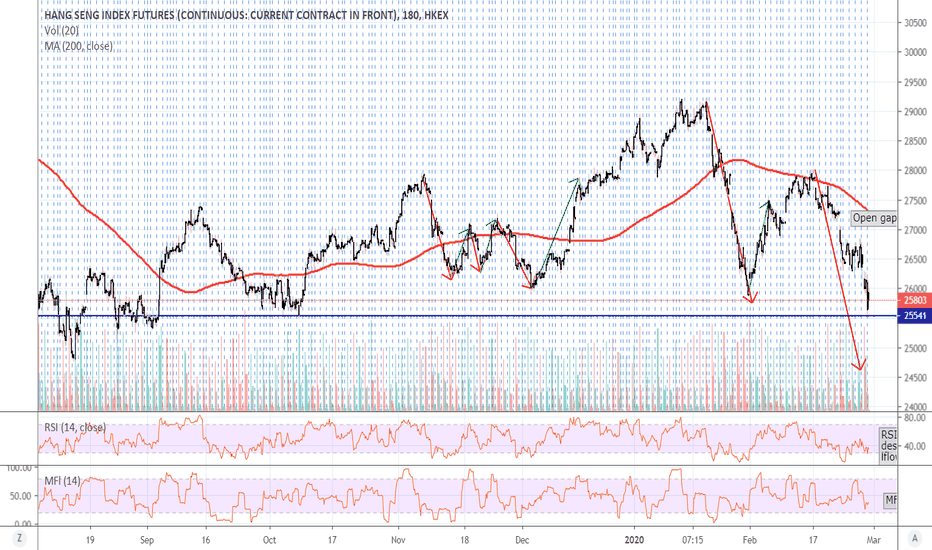Click the 18 date label on time axis
The height and width of the screenshot is (550, 932).
[464, 540]
